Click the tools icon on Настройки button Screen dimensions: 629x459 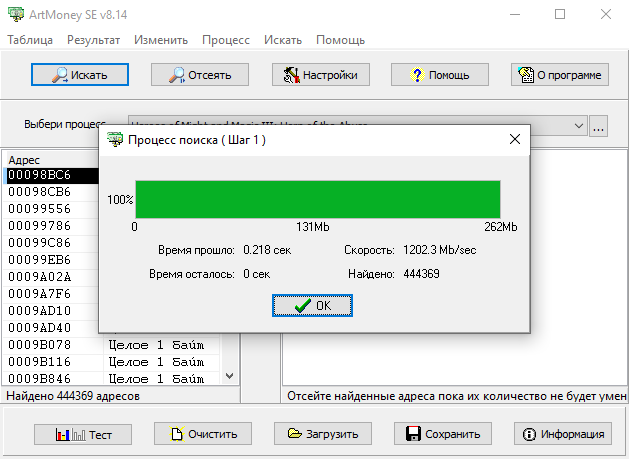292,75
